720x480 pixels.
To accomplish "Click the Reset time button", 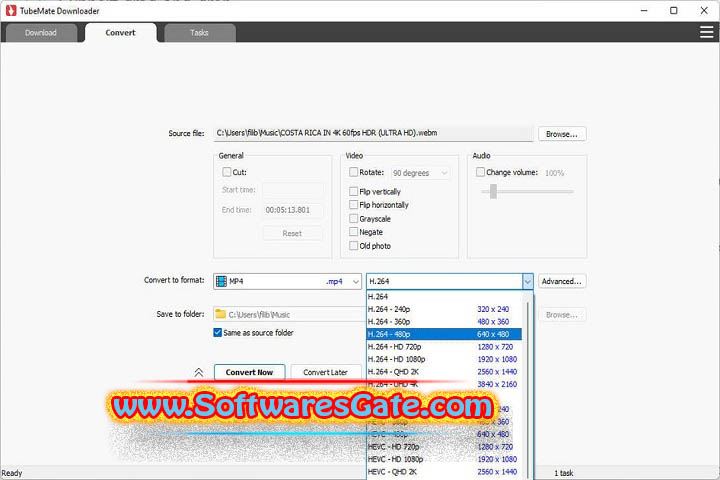I will click(x=292, y=233).
